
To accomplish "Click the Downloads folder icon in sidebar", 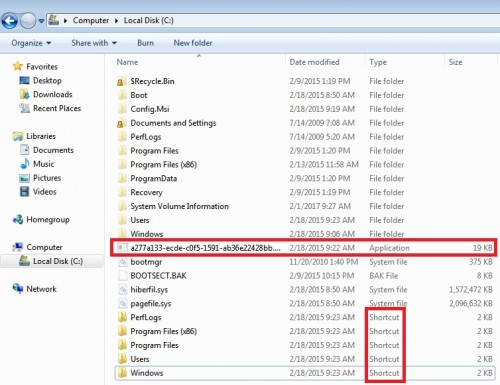I will point(24,94).
